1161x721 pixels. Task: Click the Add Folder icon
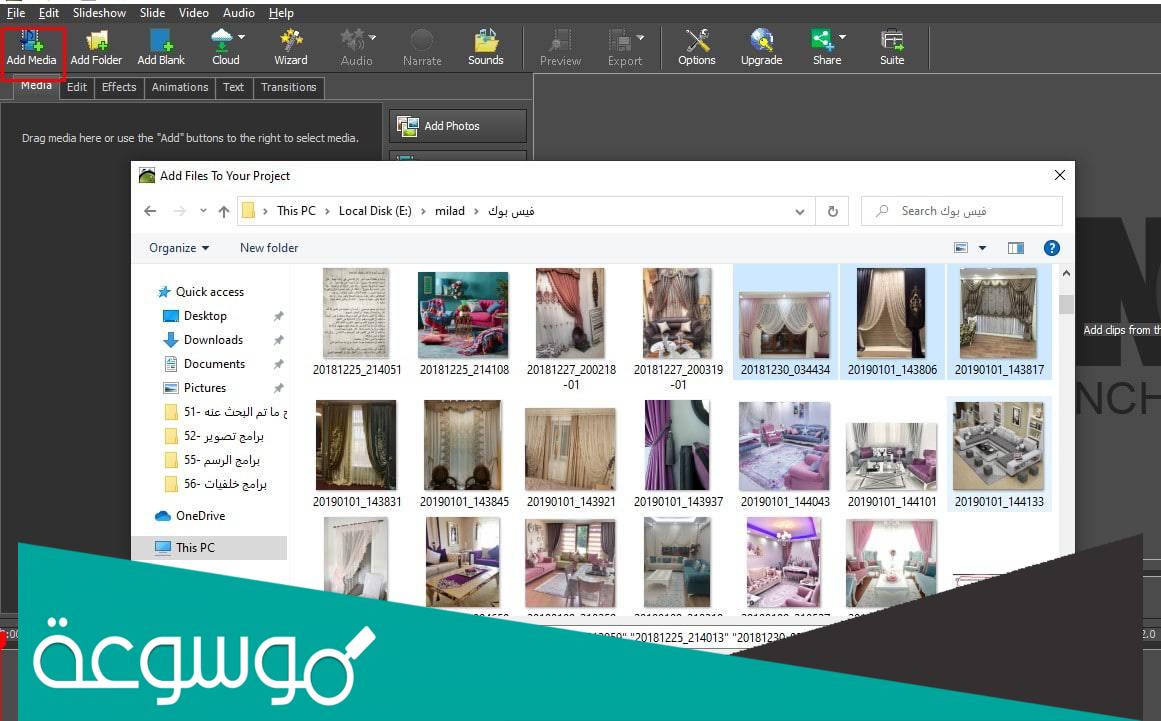[96, 47]
